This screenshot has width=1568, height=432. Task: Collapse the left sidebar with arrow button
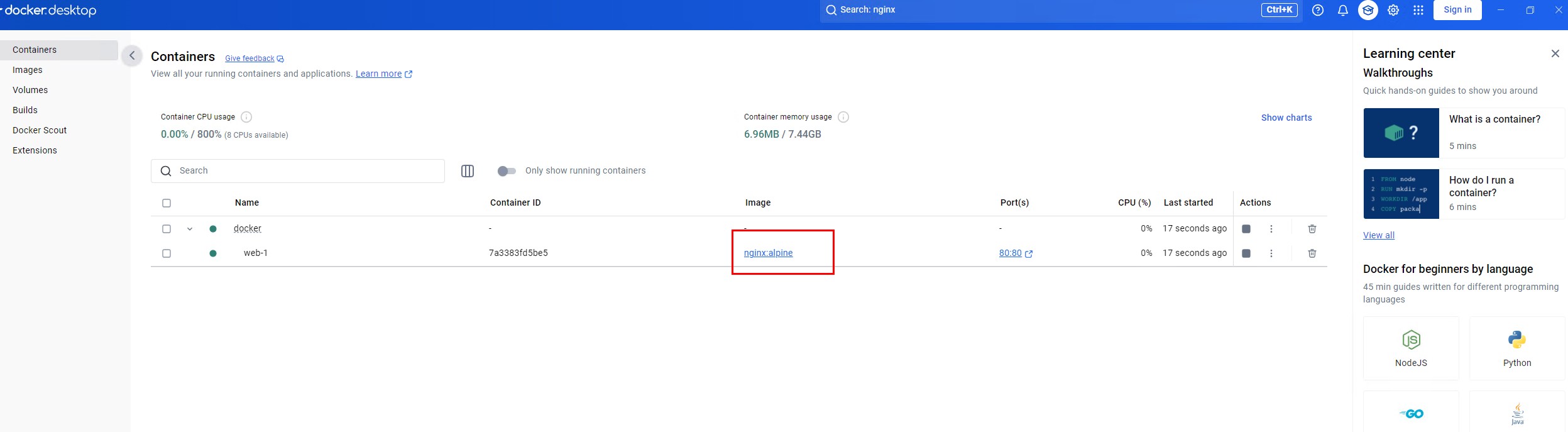[132, 56]
